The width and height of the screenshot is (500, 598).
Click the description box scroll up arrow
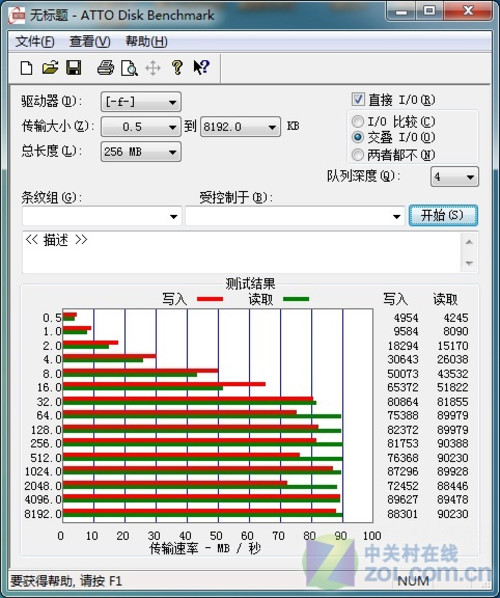pyautogui.click(x=469, y=242)
